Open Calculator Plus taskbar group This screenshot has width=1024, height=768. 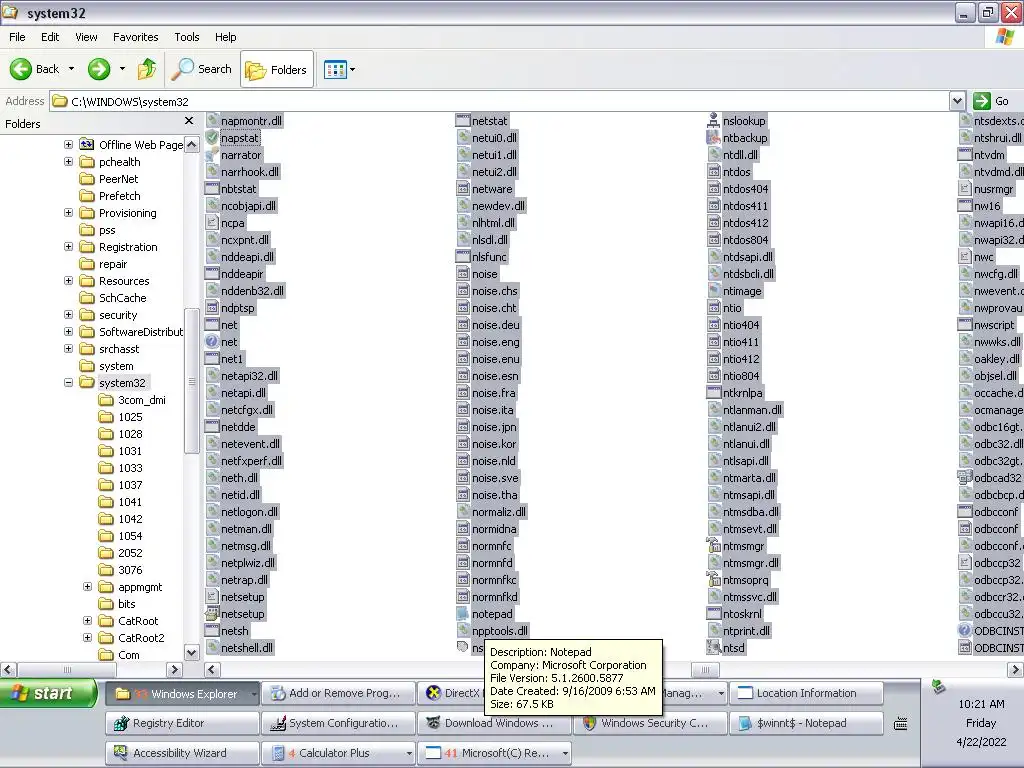338,753
